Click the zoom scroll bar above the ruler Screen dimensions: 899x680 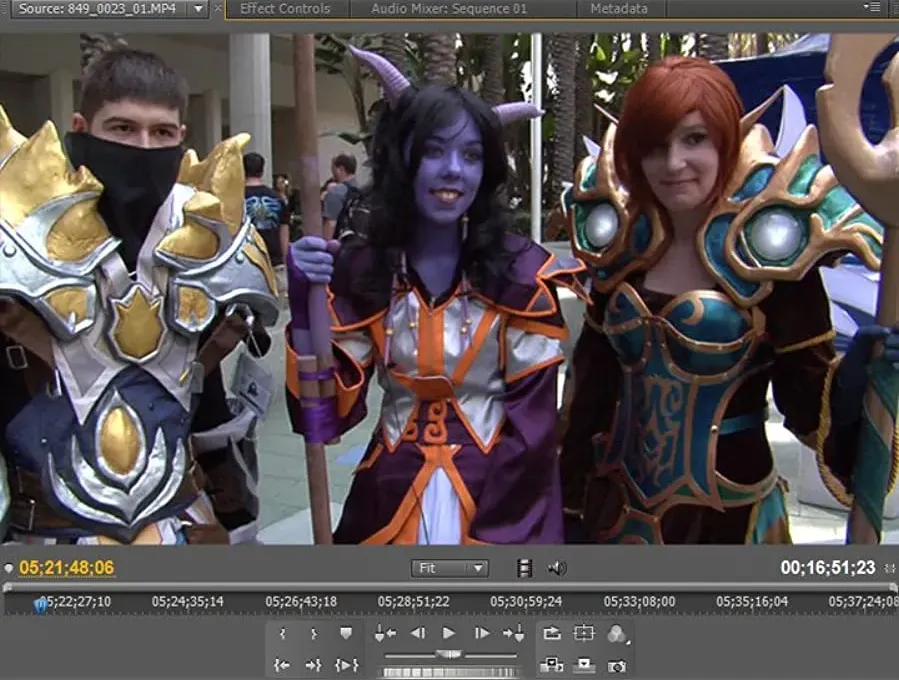[x=450, y=587]
